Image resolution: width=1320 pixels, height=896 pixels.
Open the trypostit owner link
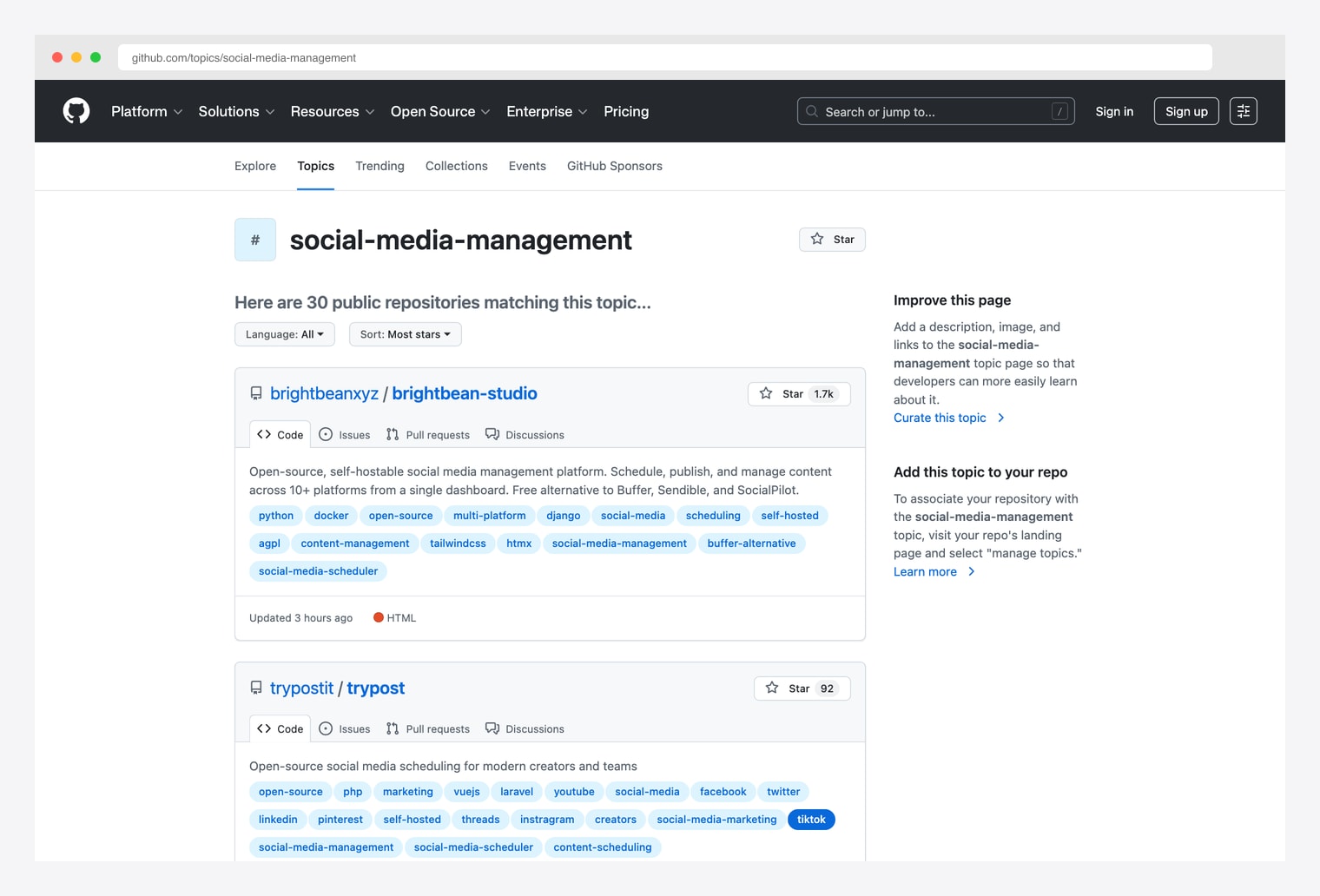point(301,688)
